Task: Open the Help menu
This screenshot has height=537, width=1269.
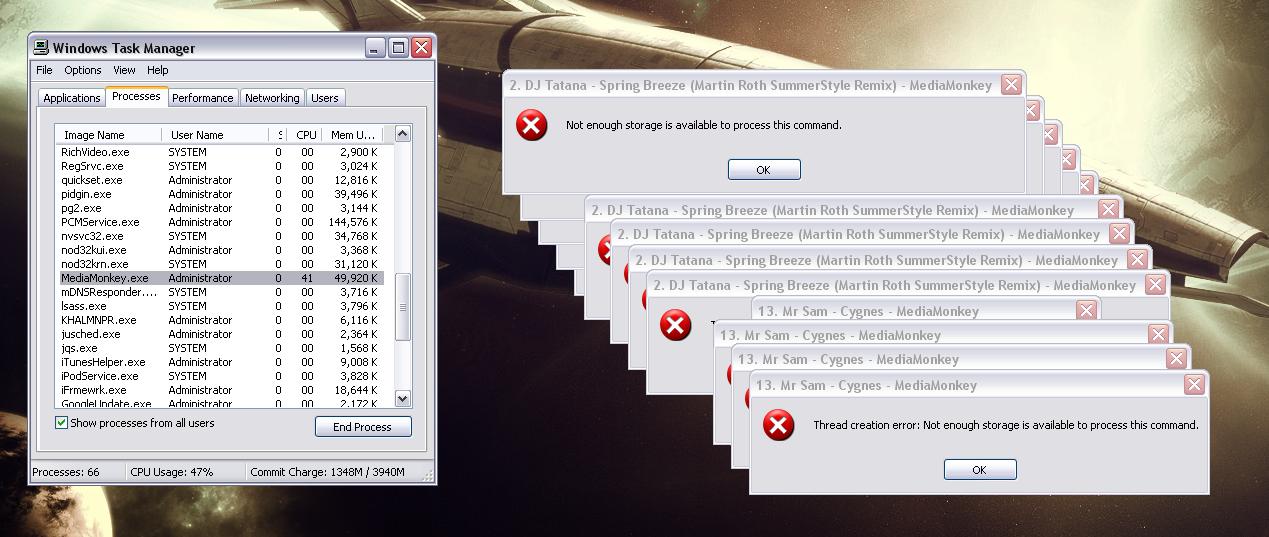Action: click(158, 70)
